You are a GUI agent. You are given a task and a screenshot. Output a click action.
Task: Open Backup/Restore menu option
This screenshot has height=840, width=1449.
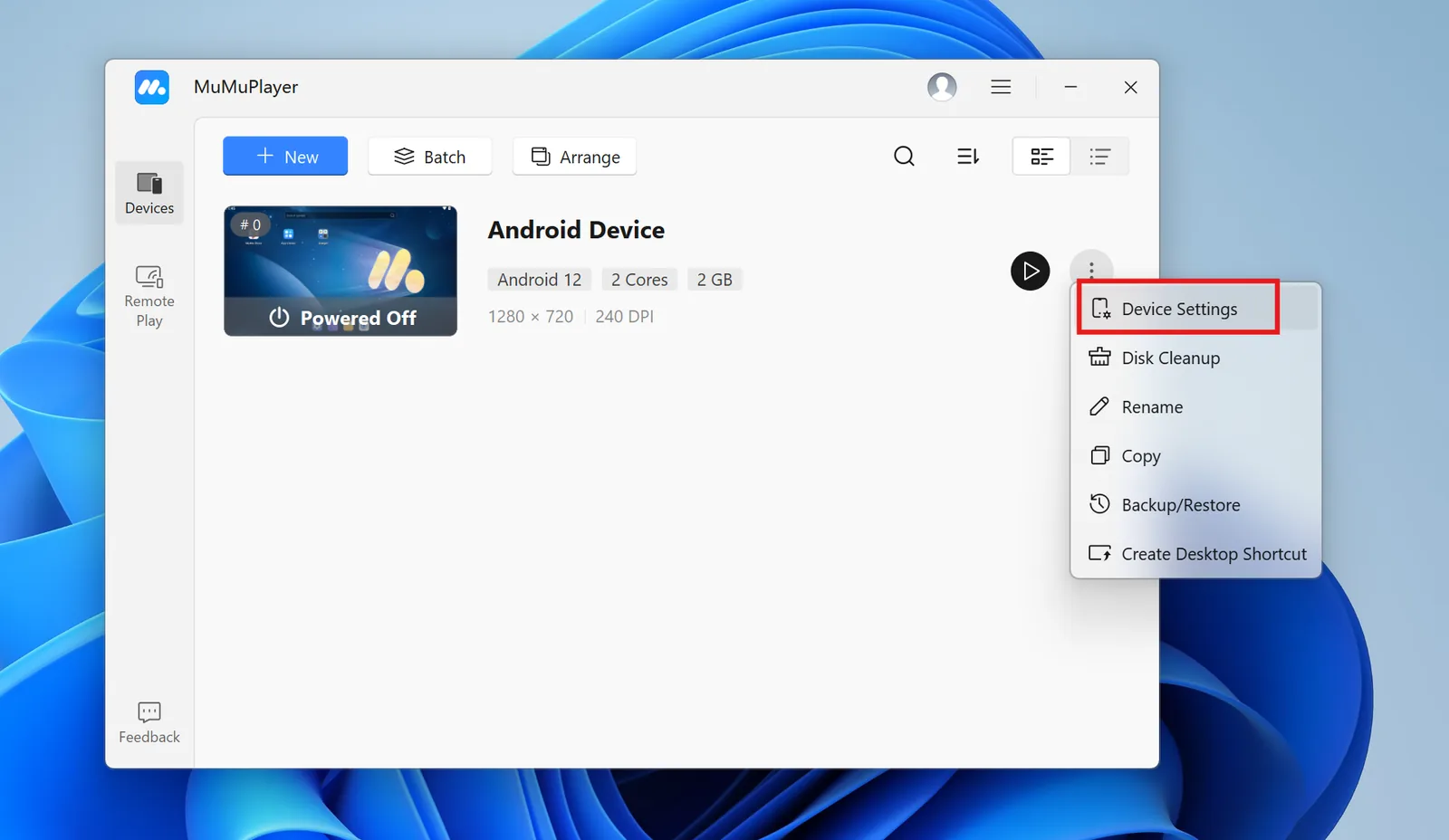(1195, 504)
